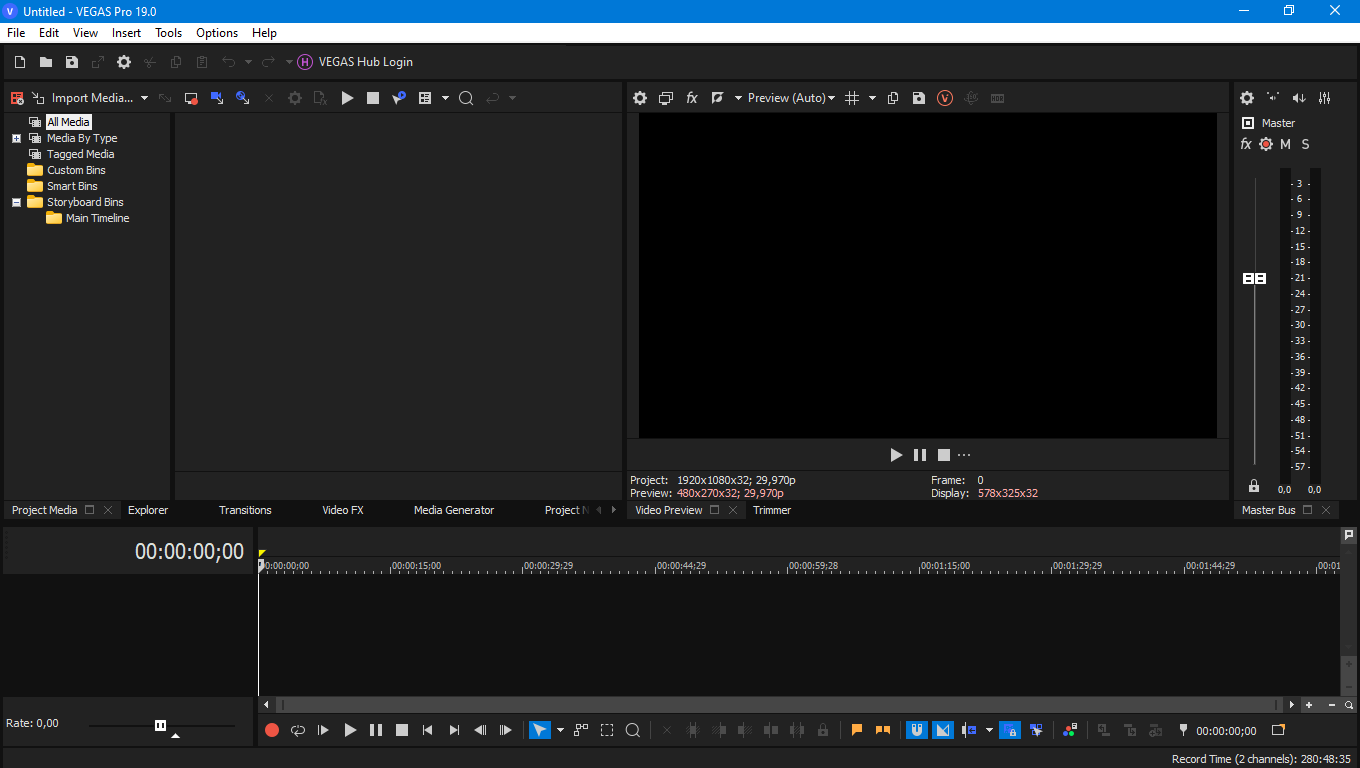Pause the Video Preview
This screenshot has width=1360, height=768.
tap(920, 455)
